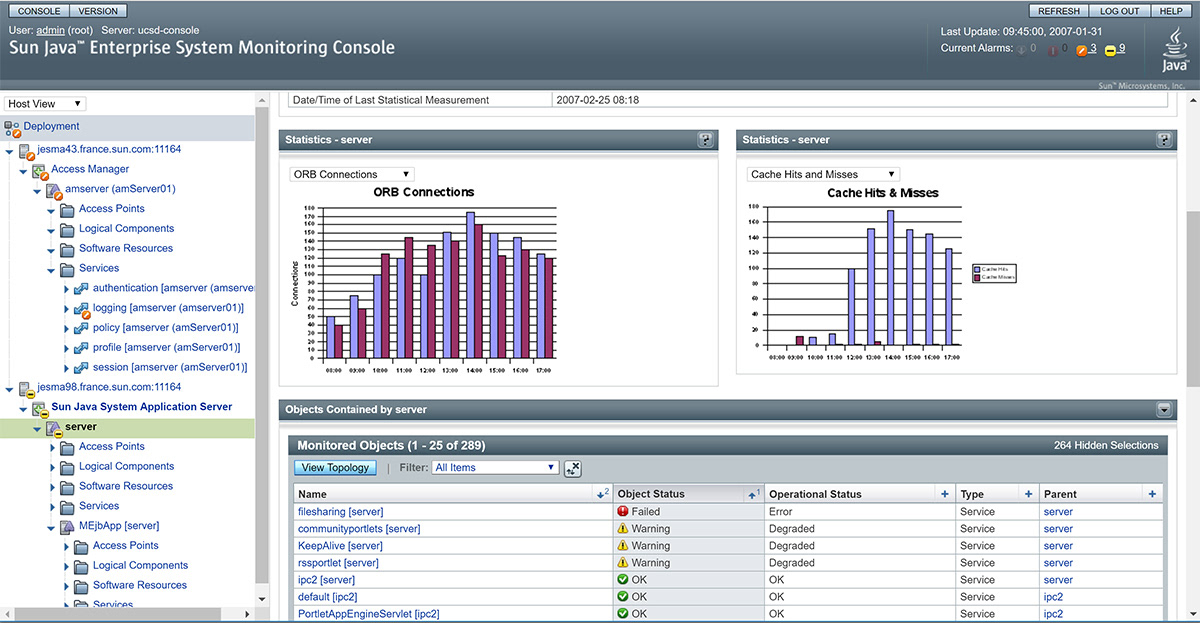
Task: Expand the session [amserver (amServer01)] node
Action: pos(67,368)
